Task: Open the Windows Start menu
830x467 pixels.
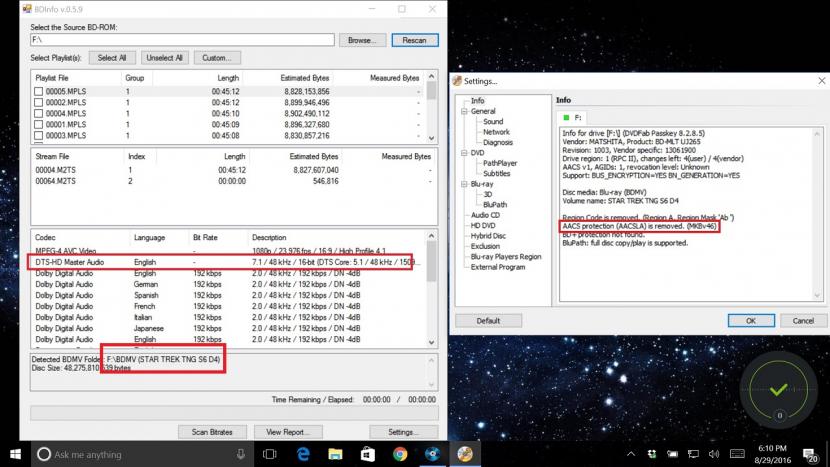Action: tap(14, 454)
